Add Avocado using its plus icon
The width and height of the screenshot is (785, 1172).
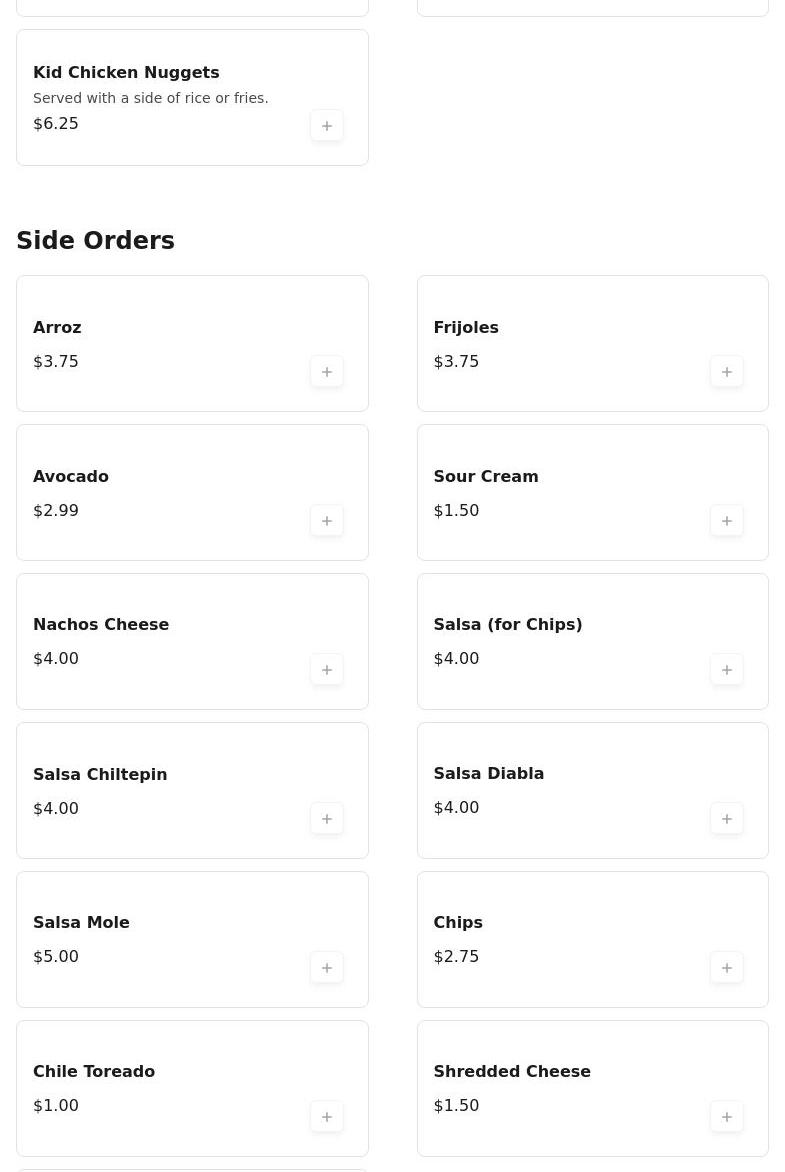(x=327, y=520)
